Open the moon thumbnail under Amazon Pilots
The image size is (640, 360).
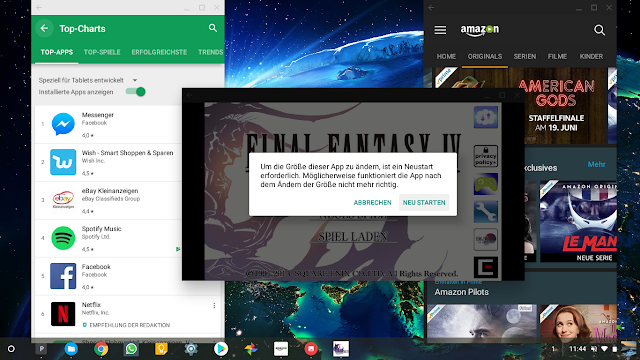[482, 323]
